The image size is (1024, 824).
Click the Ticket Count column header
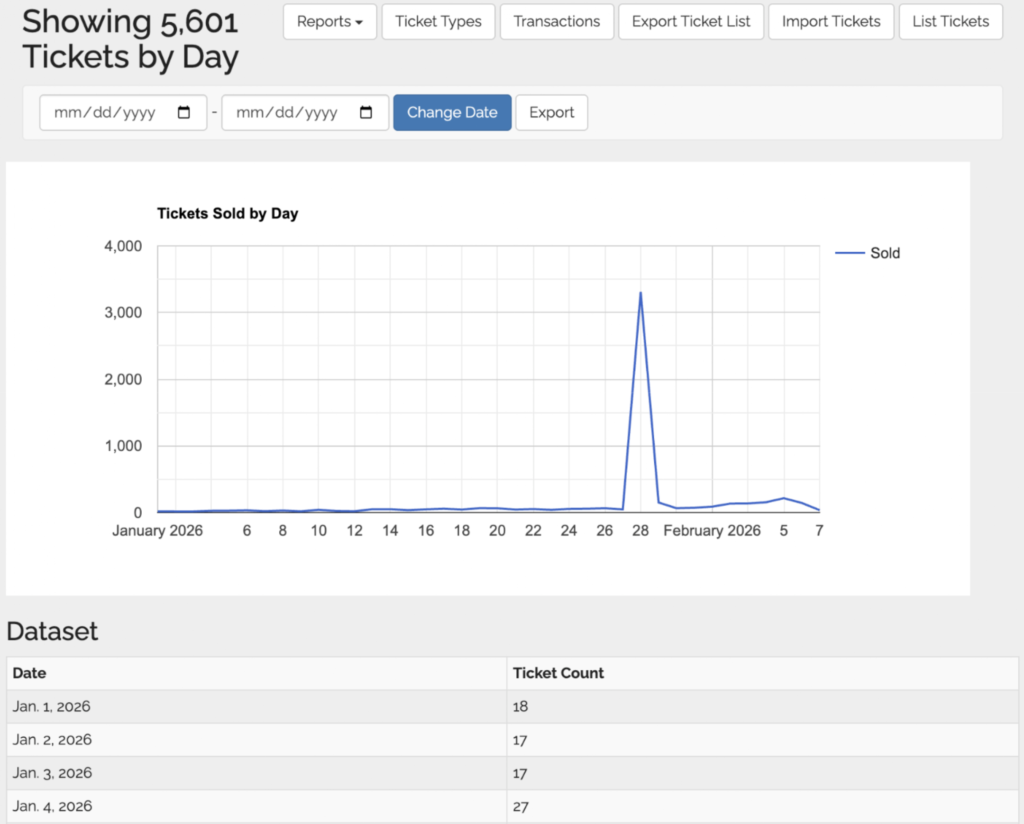[x=558, y=673]
